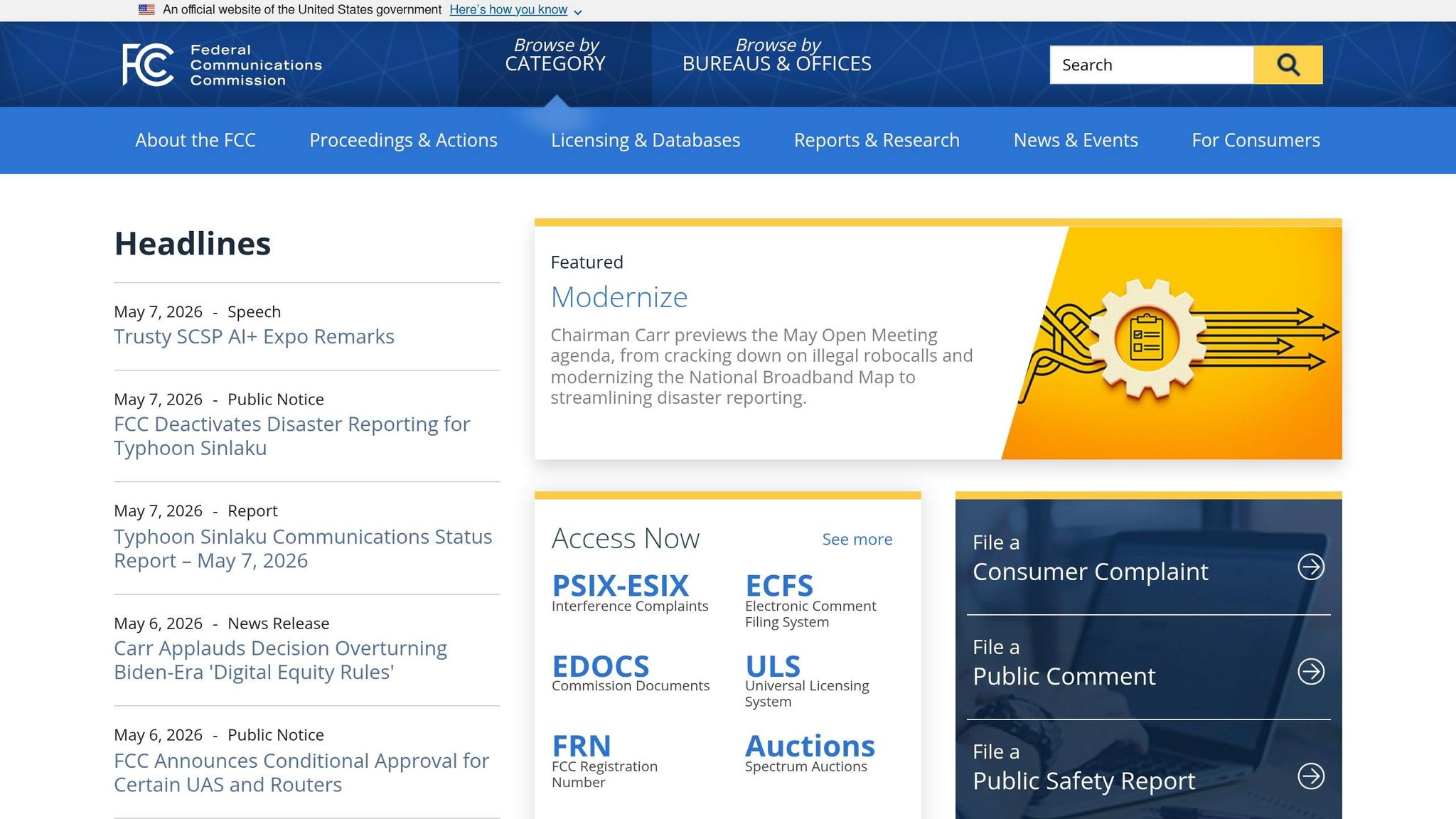Click the "Featured" label text
The image size is (1456, 819).
(587, 262)
